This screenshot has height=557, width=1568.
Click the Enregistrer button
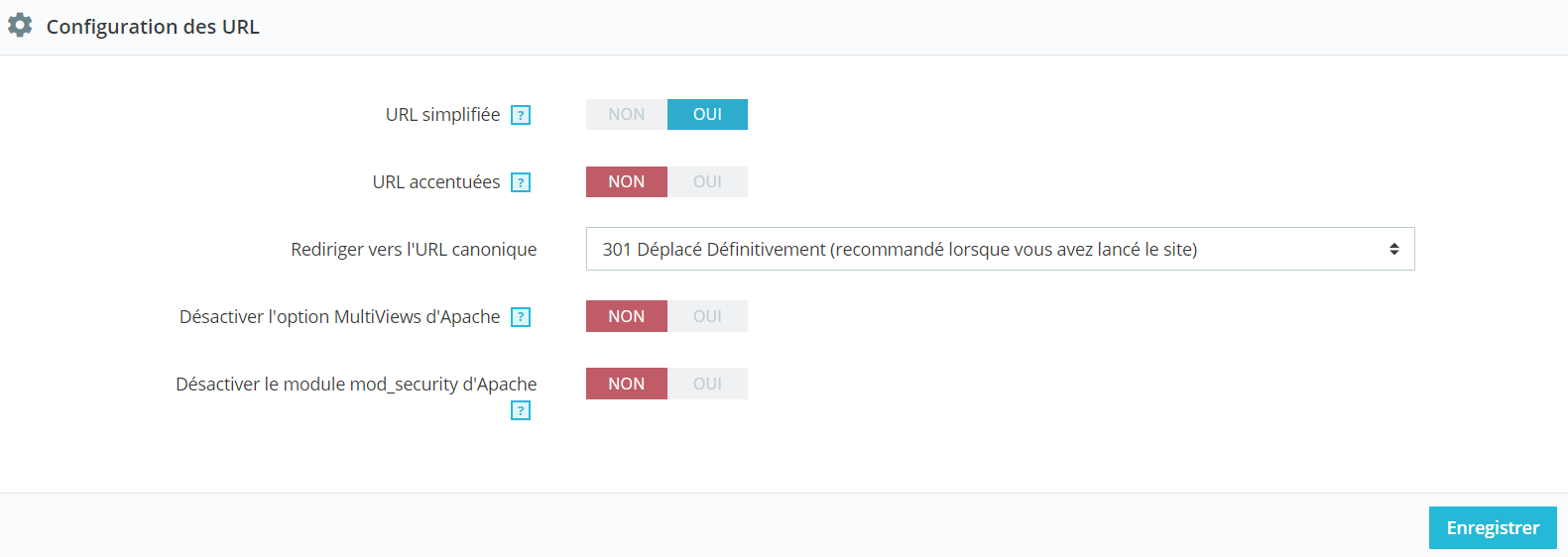1493,527
